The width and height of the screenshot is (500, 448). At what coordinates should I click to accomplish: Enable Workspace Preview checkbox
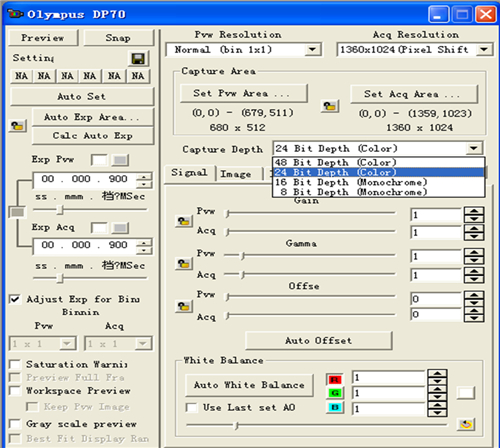[15, 390]
